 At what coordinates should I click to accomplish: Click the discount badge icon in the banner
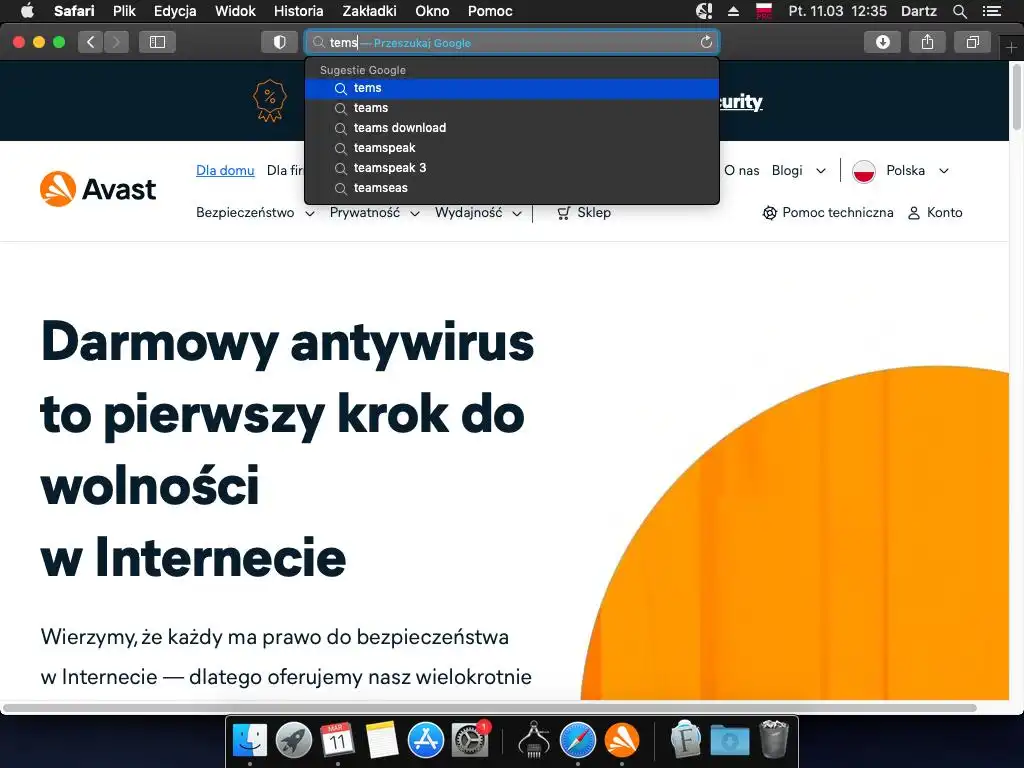pyautogui.click(x=270, y=101)
